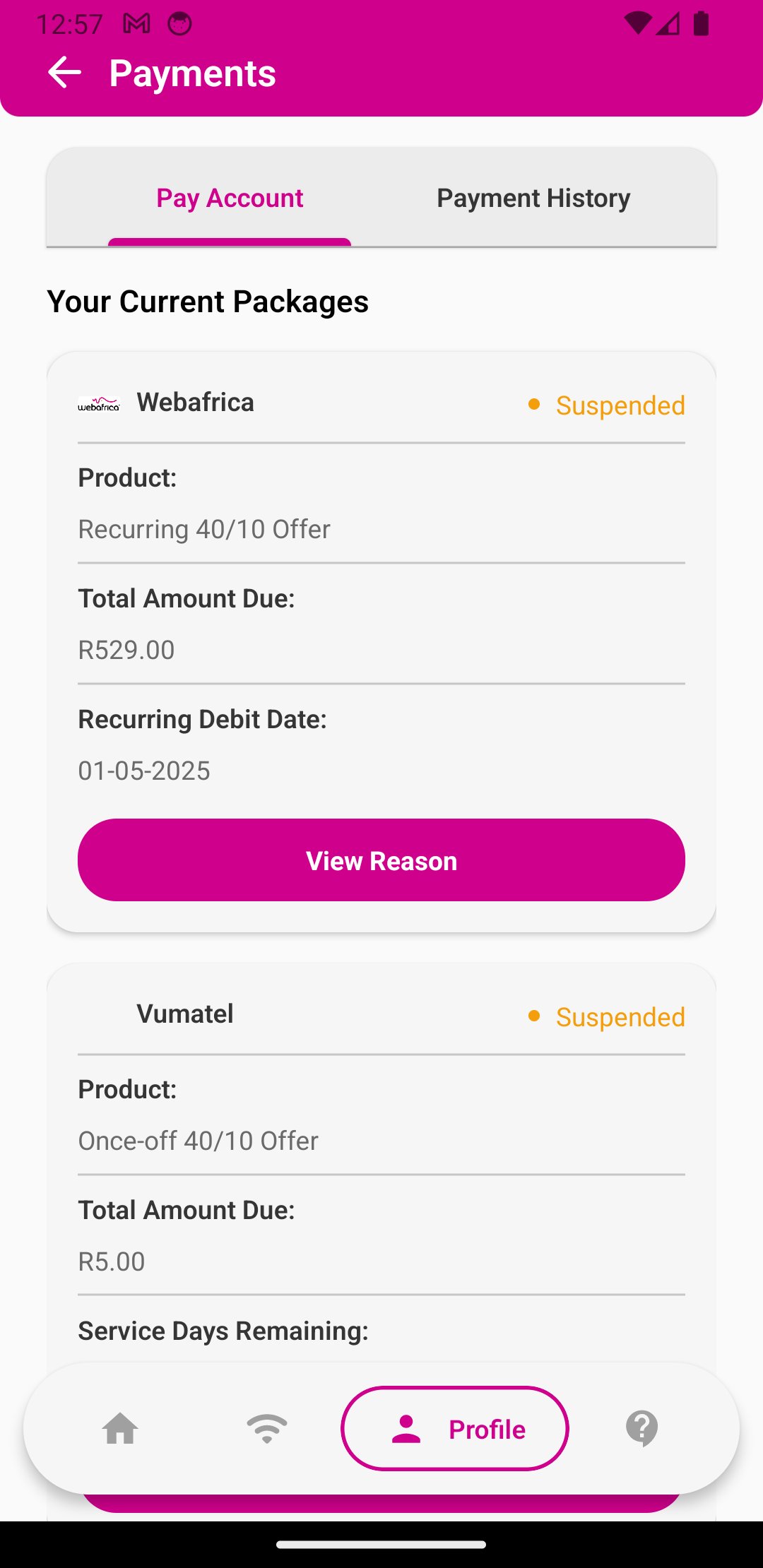This screenshot has height=1568, width=763.
Task: Switch to the Pay Account tab
Action: (230, 198)
